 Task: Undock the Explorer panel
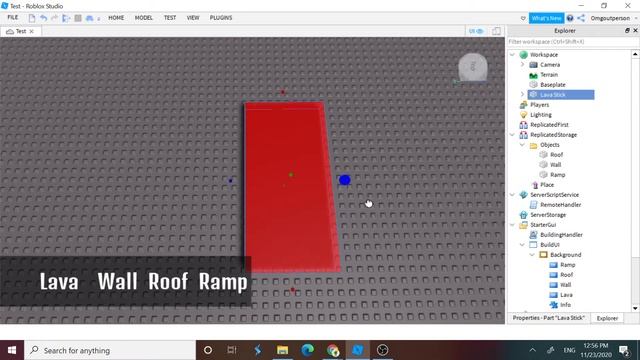tap(627, 31)
